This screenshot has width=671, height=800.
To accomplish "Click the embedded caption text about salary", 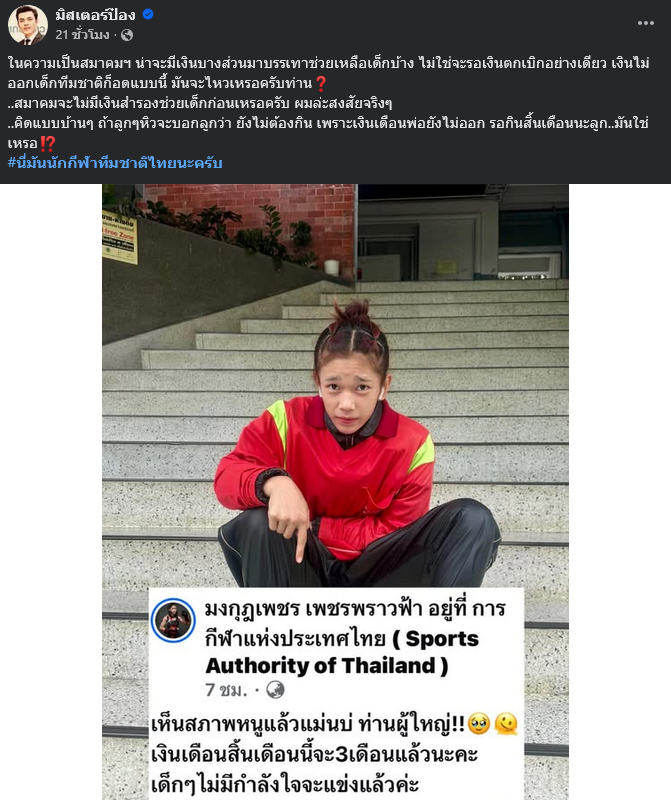I will pos(334,754).
